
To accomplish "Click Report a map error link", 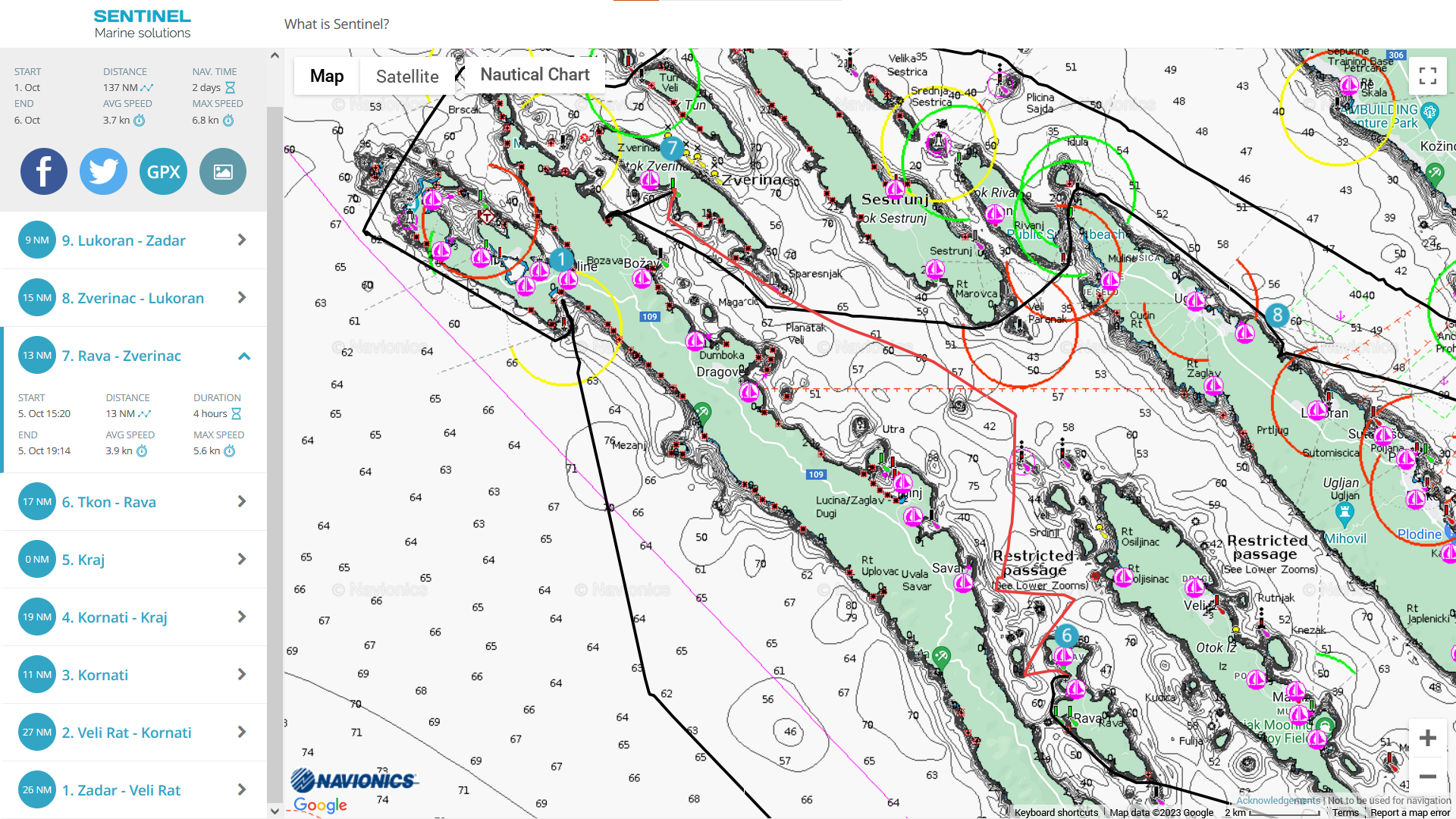I will 1410,813.
